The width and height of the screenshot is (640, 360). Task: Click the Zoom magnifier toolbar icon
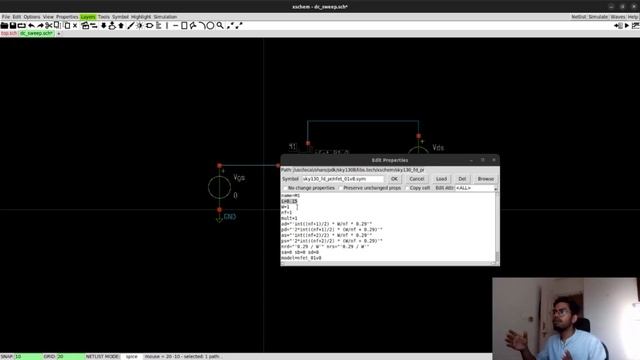[x=220, y=25]
